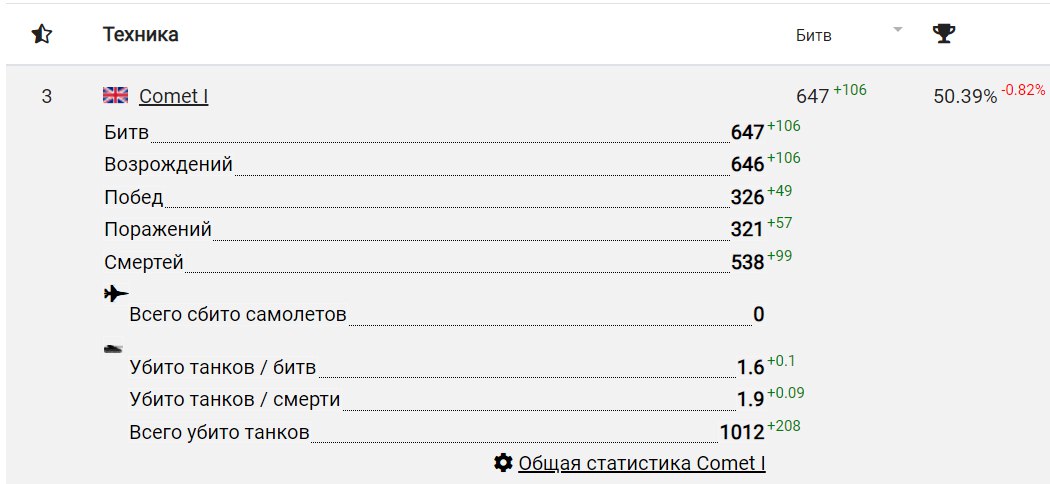Click the British flag beside Comet I

[x=116, y=96]
